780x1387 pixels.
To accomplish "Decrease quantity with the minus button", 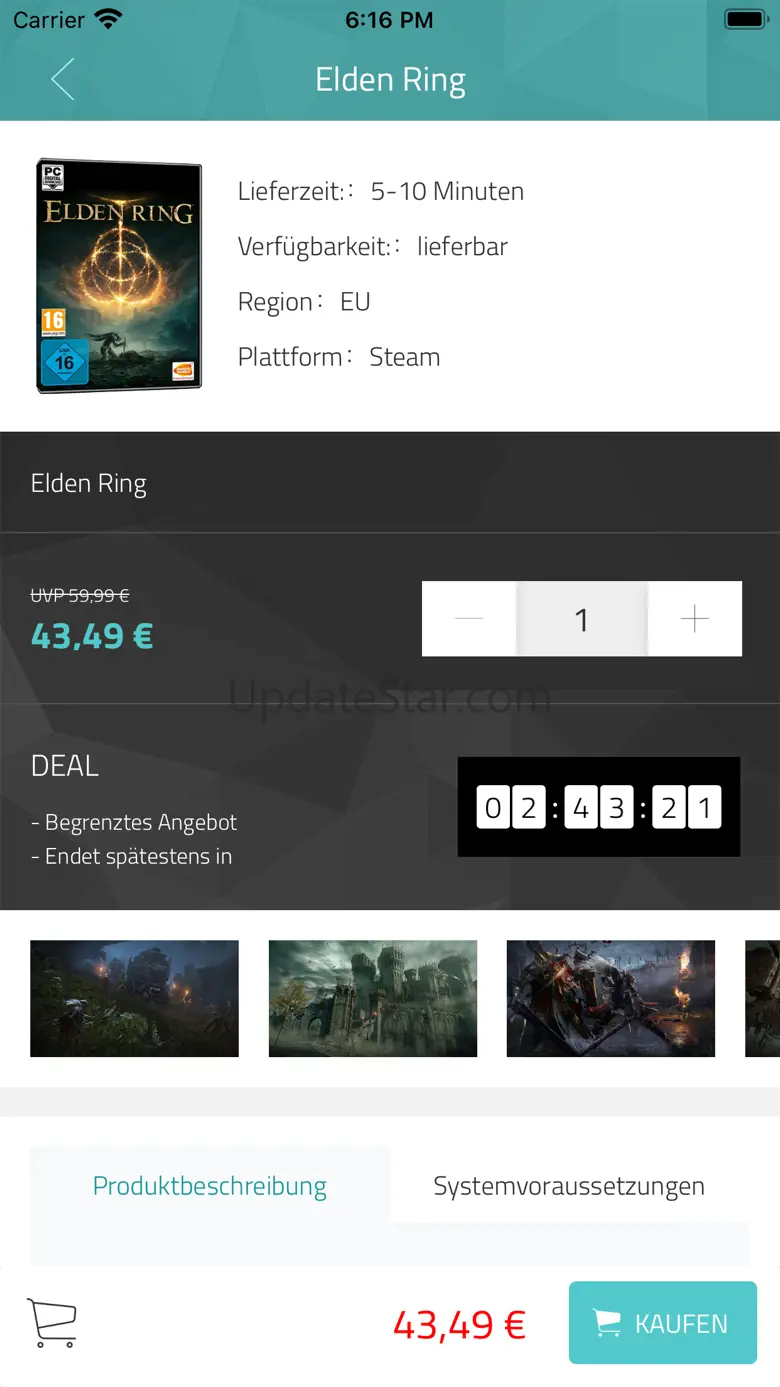I will tap(469, 619).
